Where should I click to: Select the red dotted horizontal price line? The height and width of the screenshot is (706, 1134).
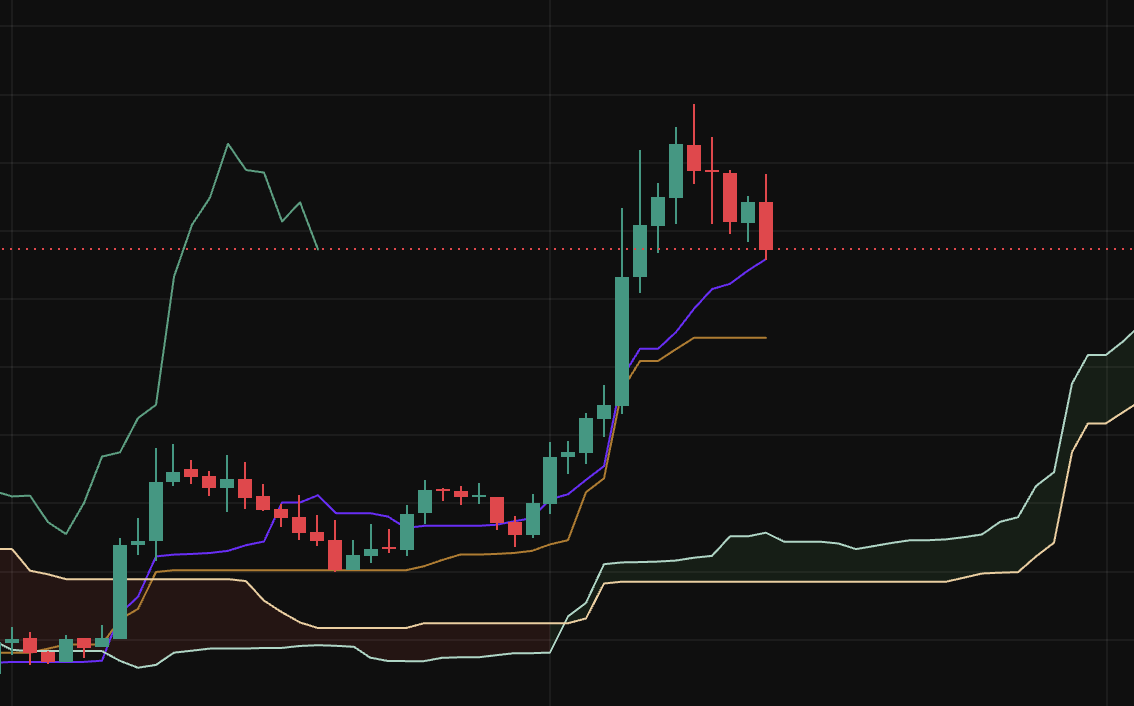(567, 249)
